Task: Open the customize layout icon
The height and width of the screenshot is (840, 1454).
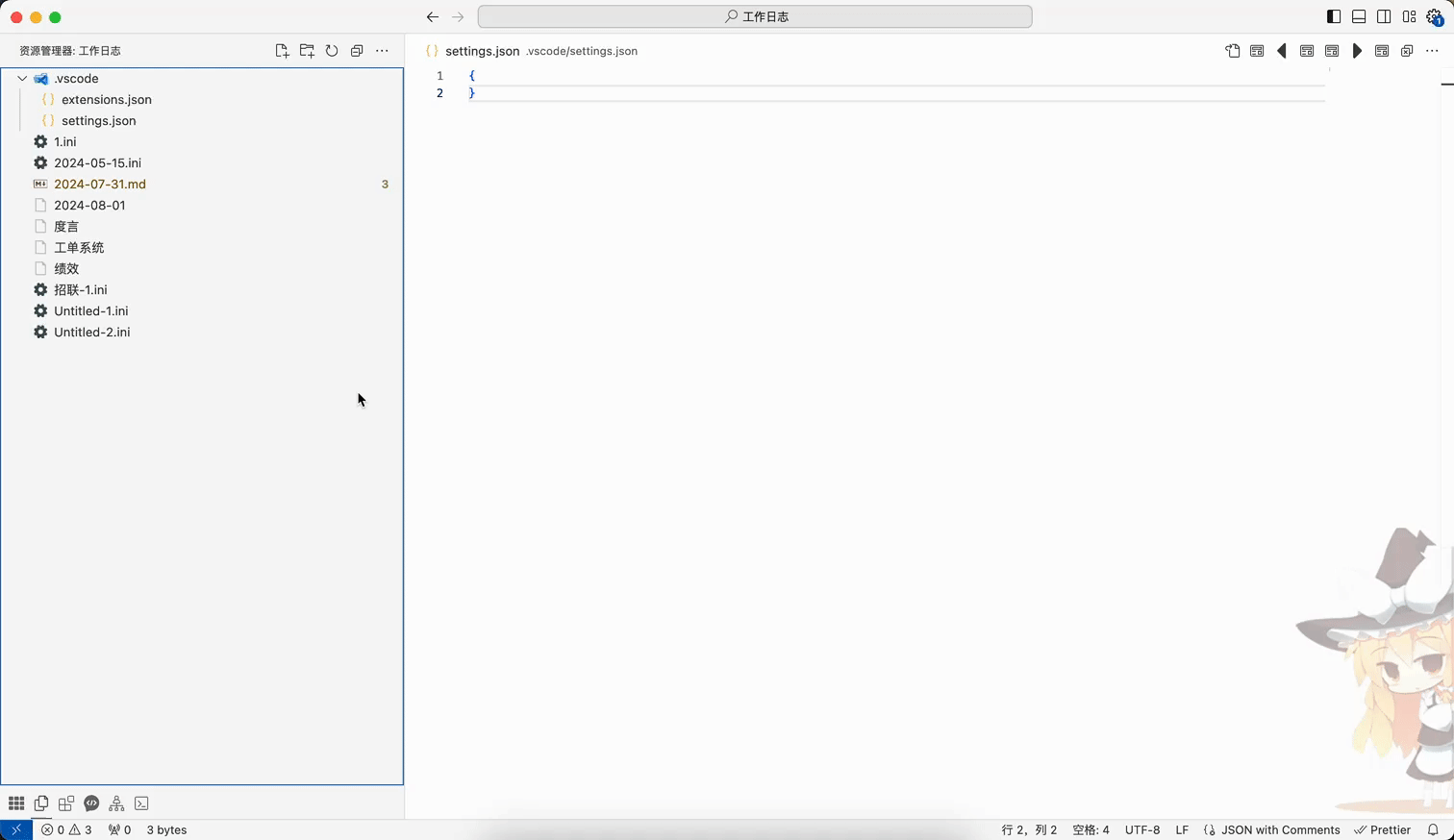Action: [1409, 17]
